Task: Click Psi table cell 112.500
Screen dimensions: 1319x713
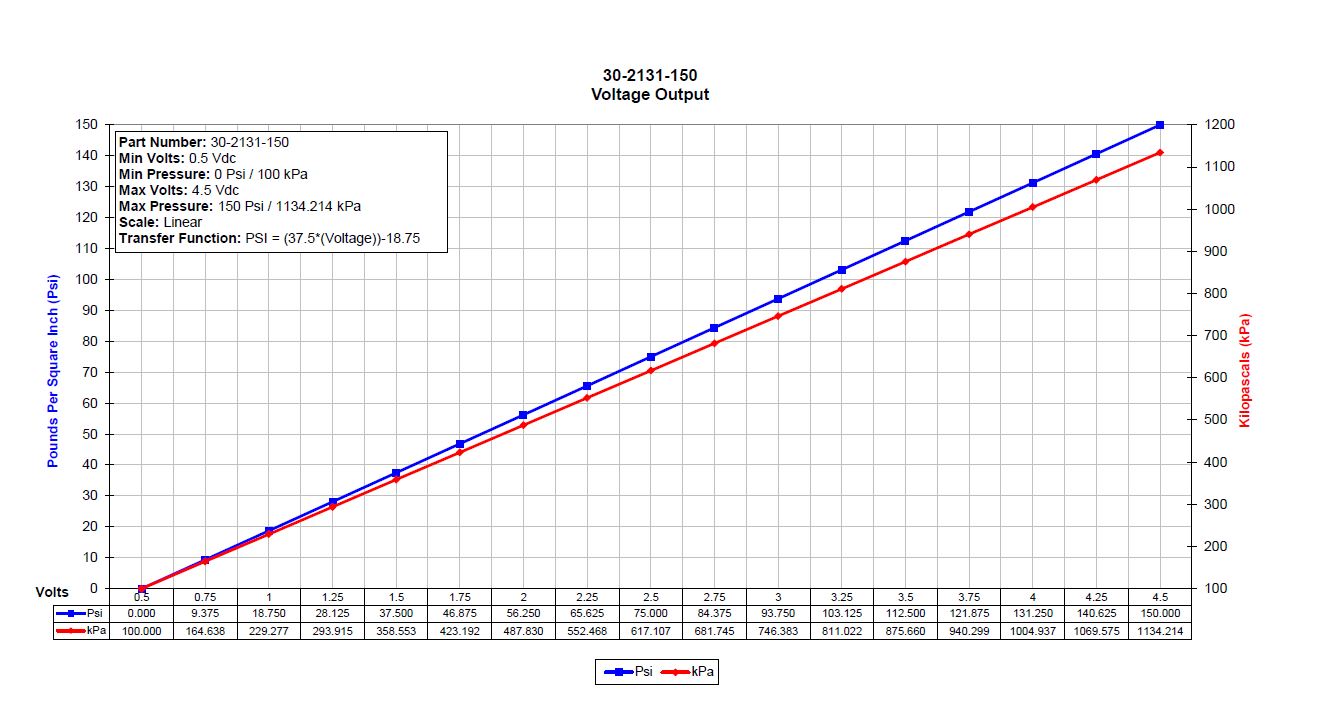Action: [x=905, y=613]
